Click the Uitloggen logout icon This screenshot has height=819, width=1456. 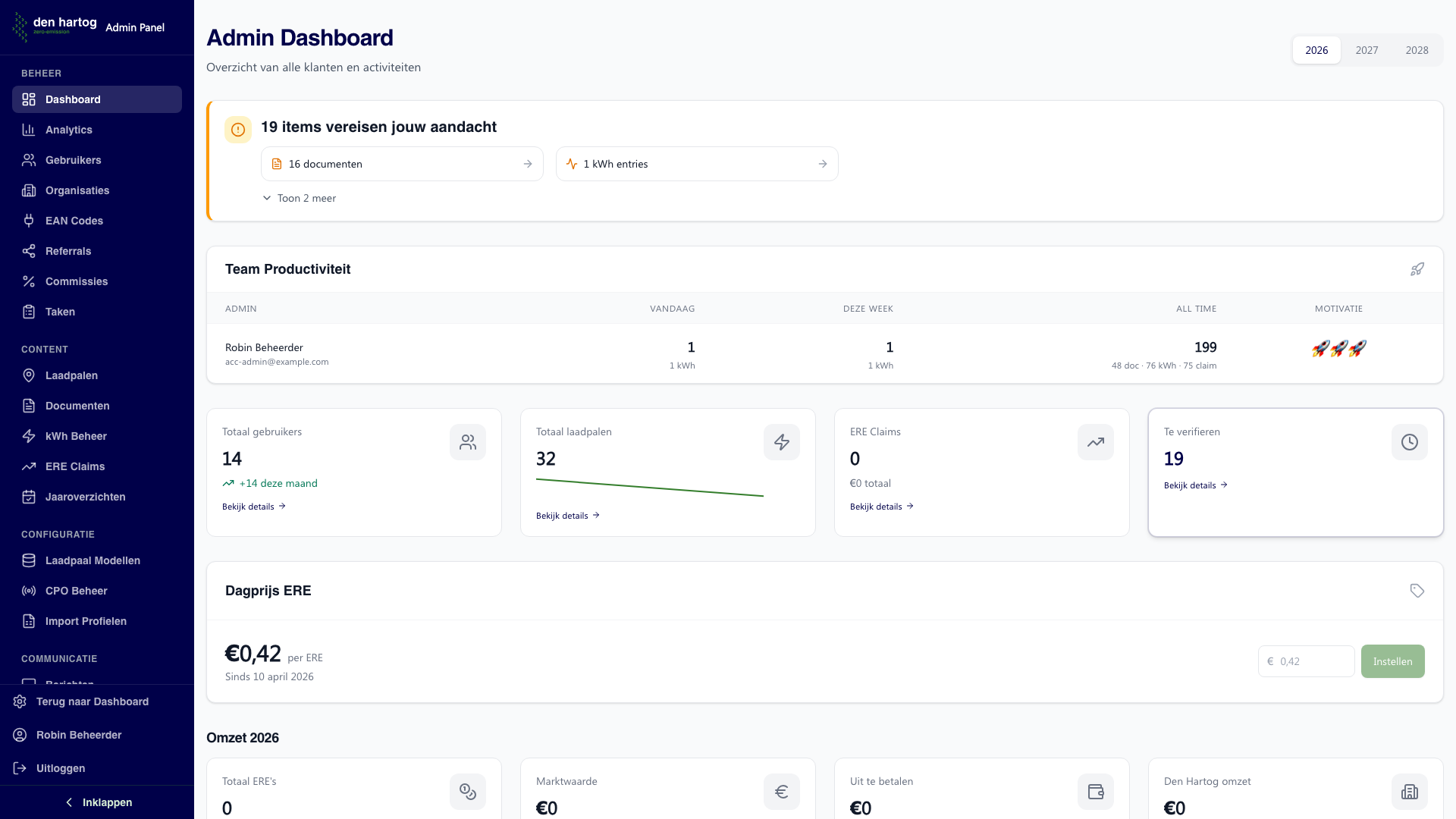coord(20,768)
